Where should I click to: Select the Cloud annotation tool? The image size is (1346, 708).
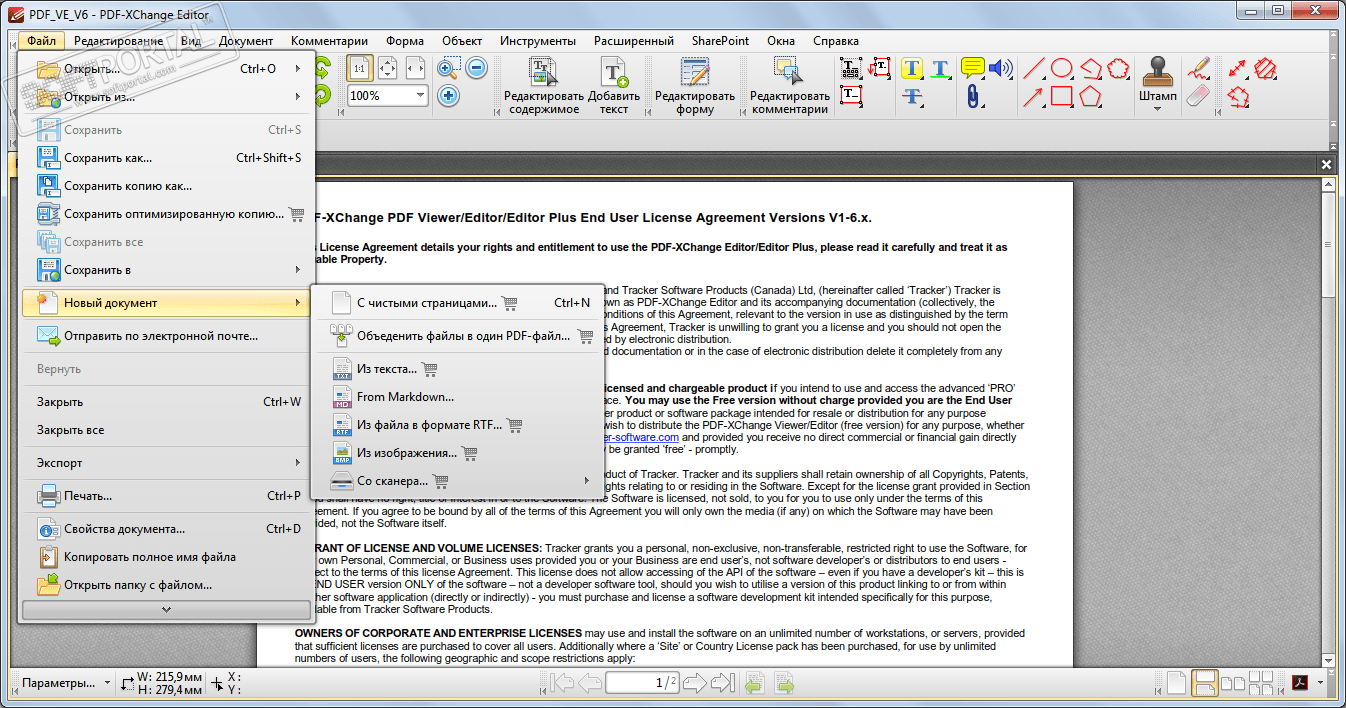coord(1119,68)
